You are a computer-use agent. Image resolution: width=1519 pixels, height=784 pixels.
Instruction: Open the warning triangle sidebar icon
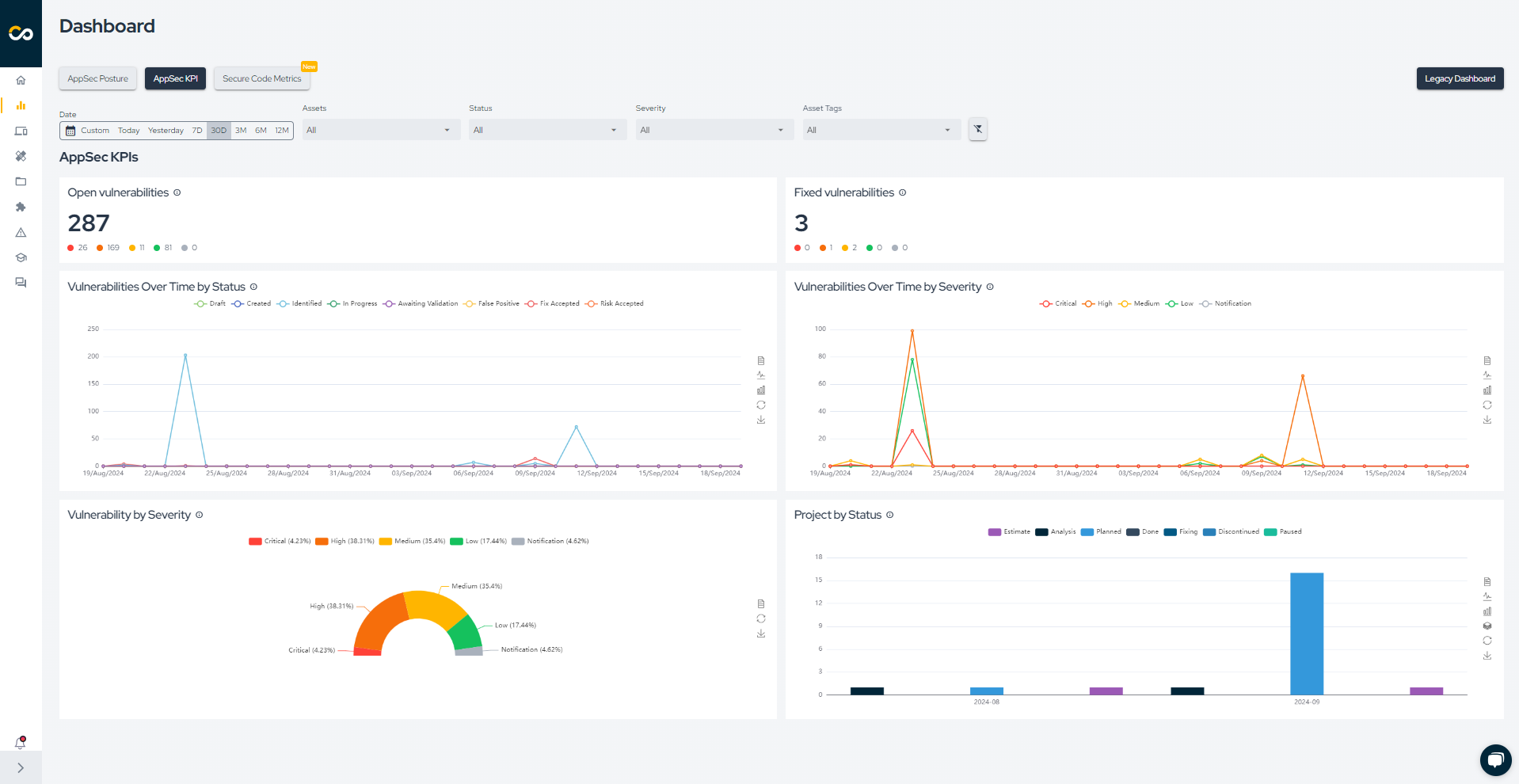click(21, 232)
